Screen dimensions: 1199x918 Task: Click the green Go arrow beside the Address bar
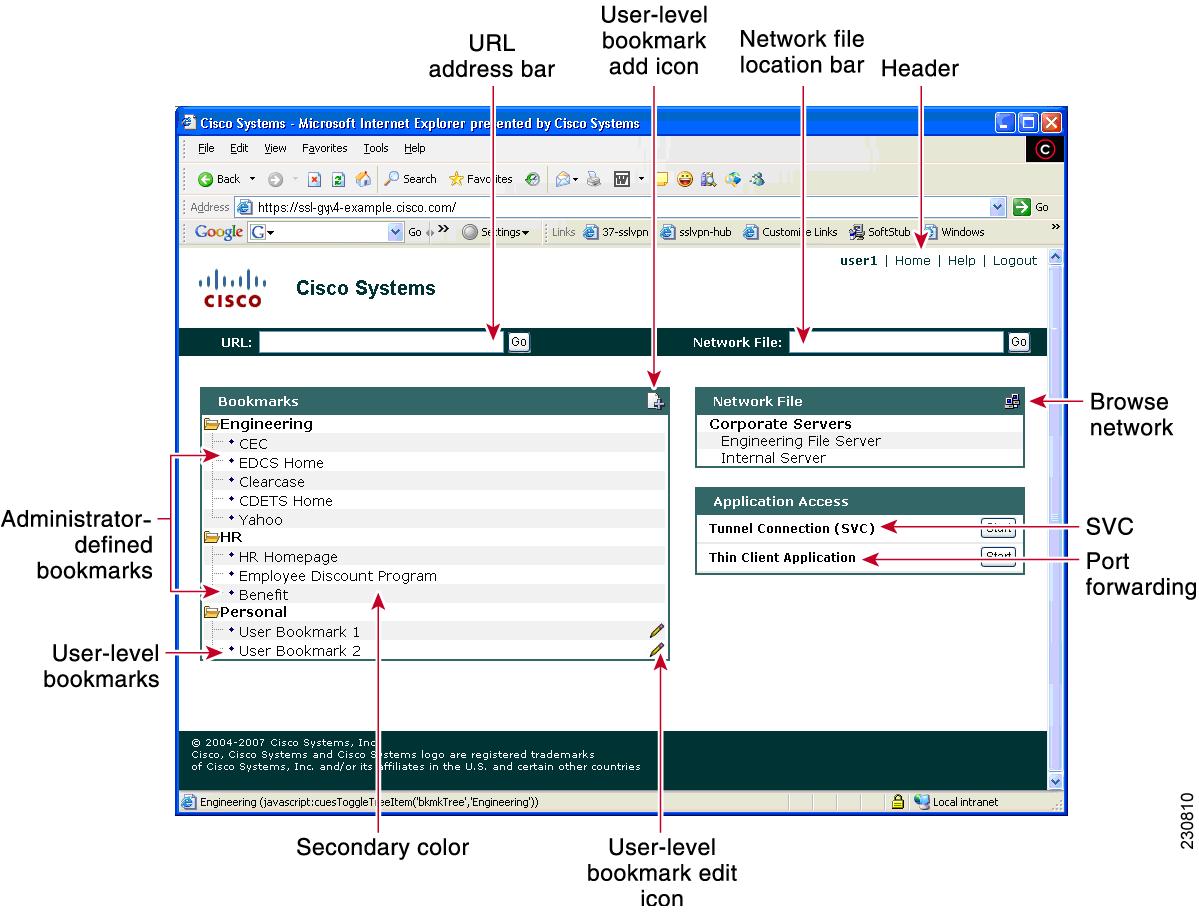point(1022,207)
